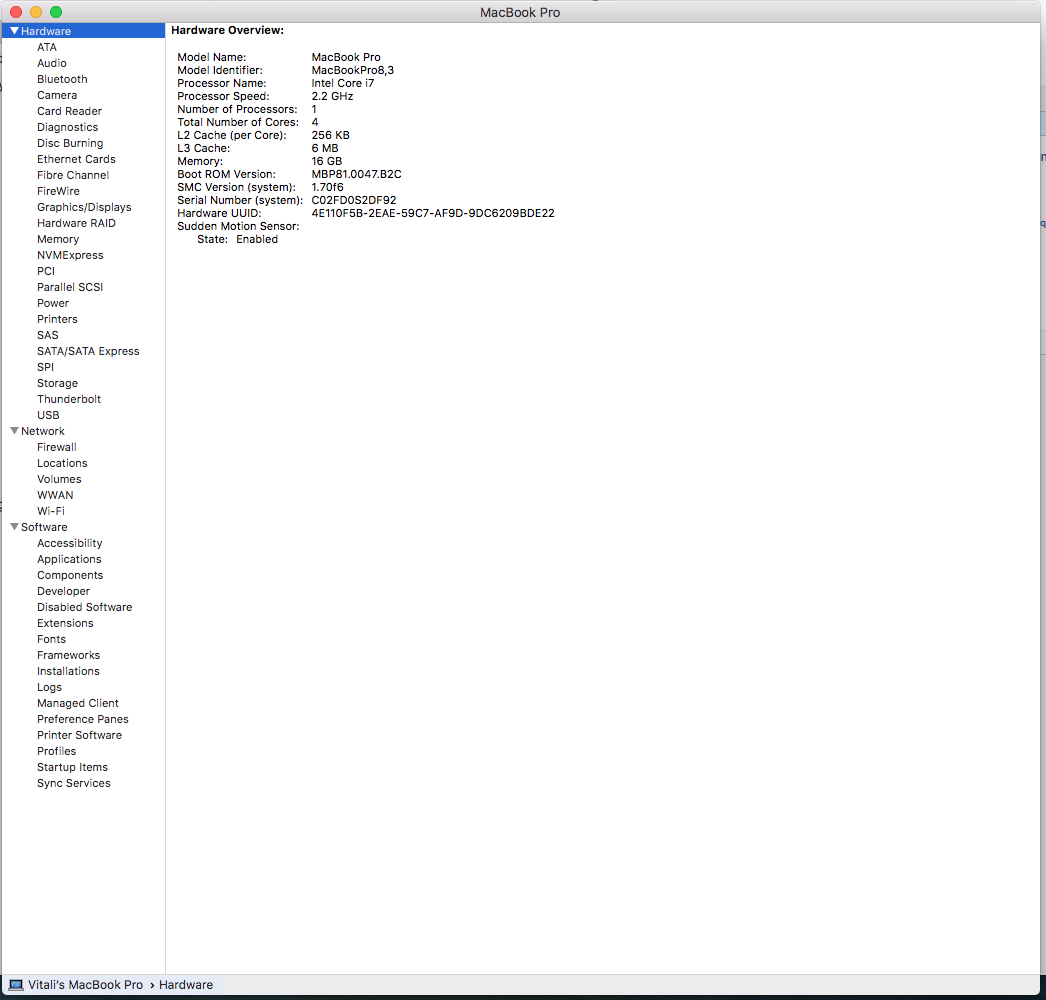Select Components in the sidebar

[x=70, y=575]
